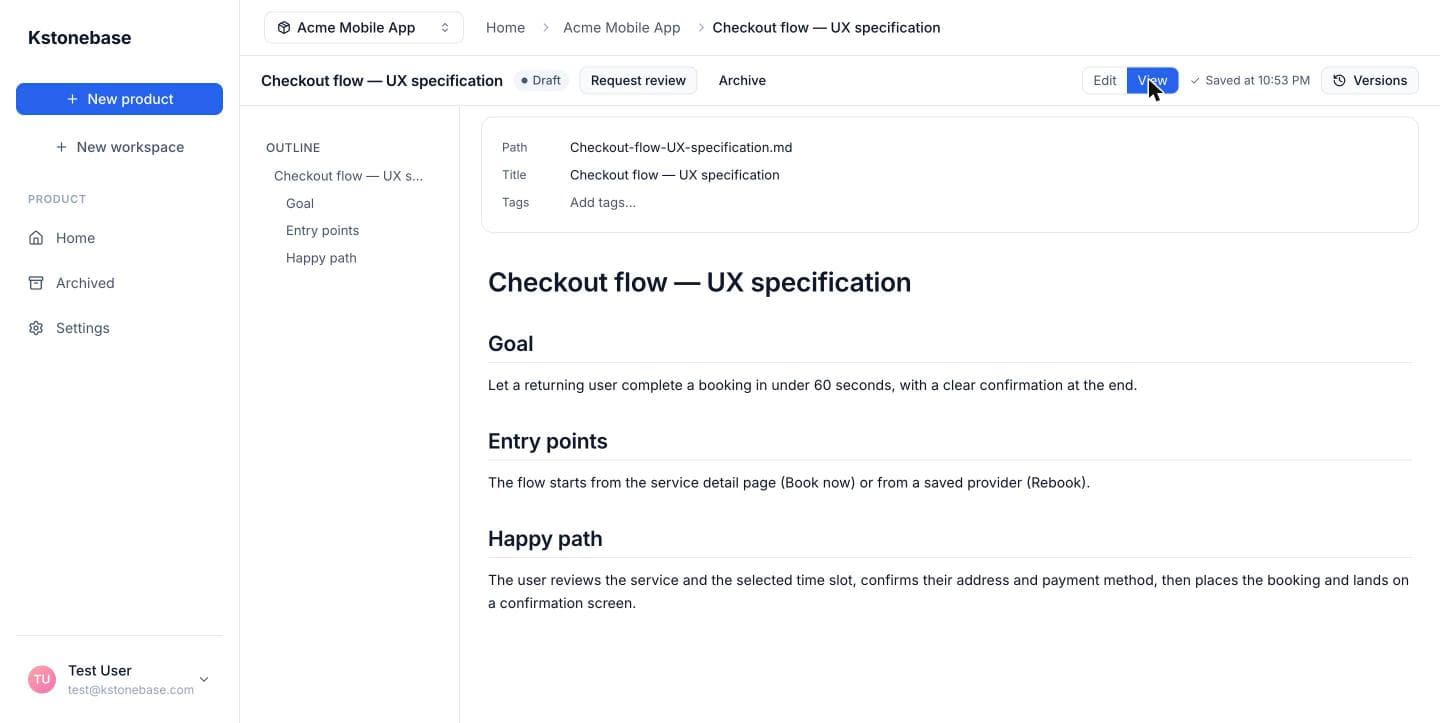Screen dimensions: 1440x723
Task: Click the cube icon in product selector
Action: pos(284,28)
